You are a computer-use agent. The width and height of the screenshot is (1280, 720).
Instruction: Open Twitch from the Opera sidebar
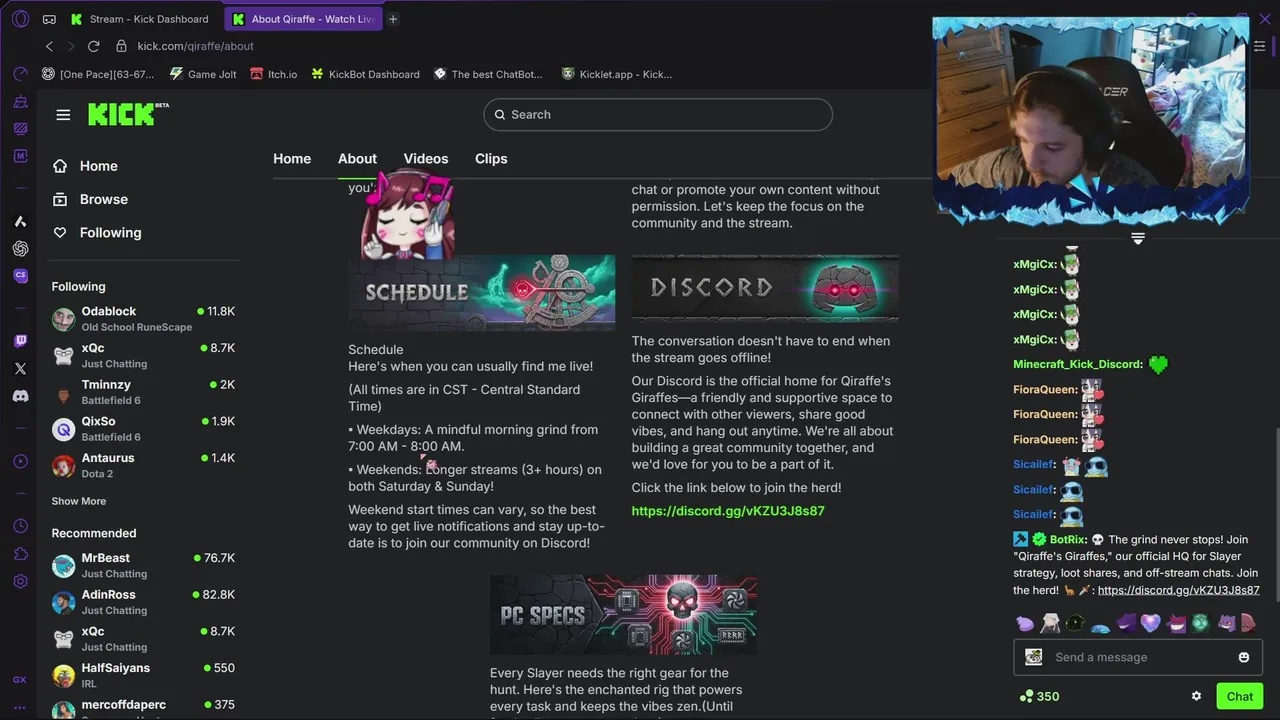[x=20, y=341]
